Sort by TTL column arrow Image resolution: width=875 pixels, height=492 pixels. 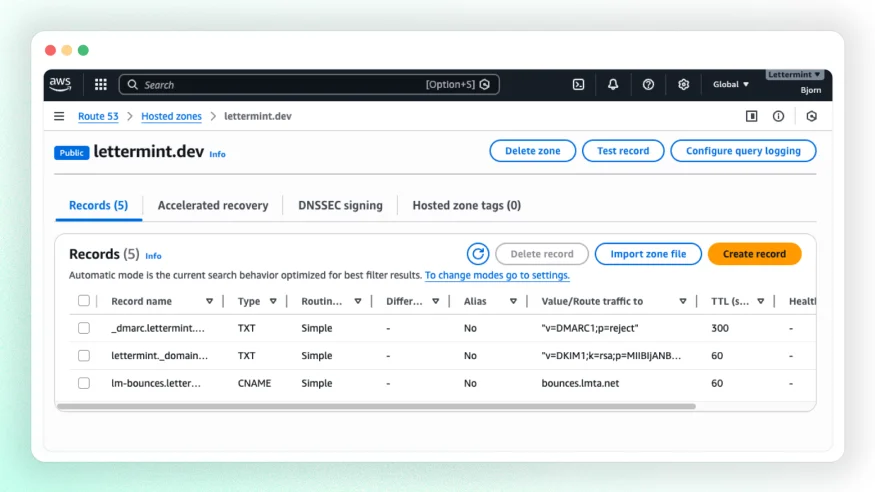point(760,301)
